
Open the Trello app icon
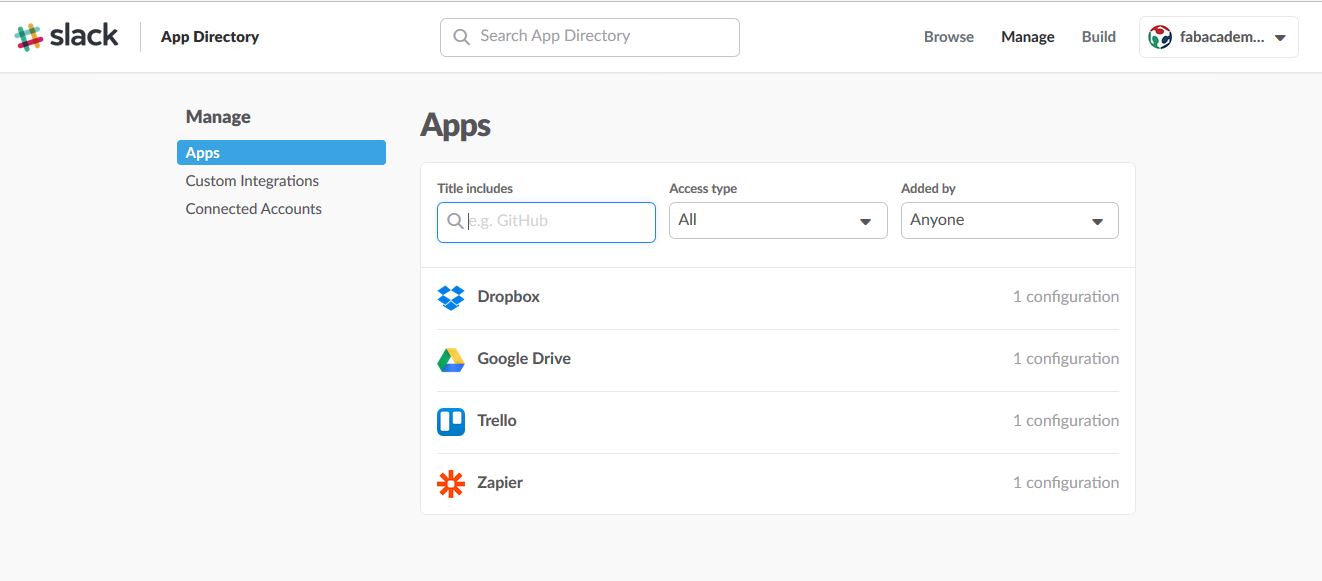(x=451, y=421)
